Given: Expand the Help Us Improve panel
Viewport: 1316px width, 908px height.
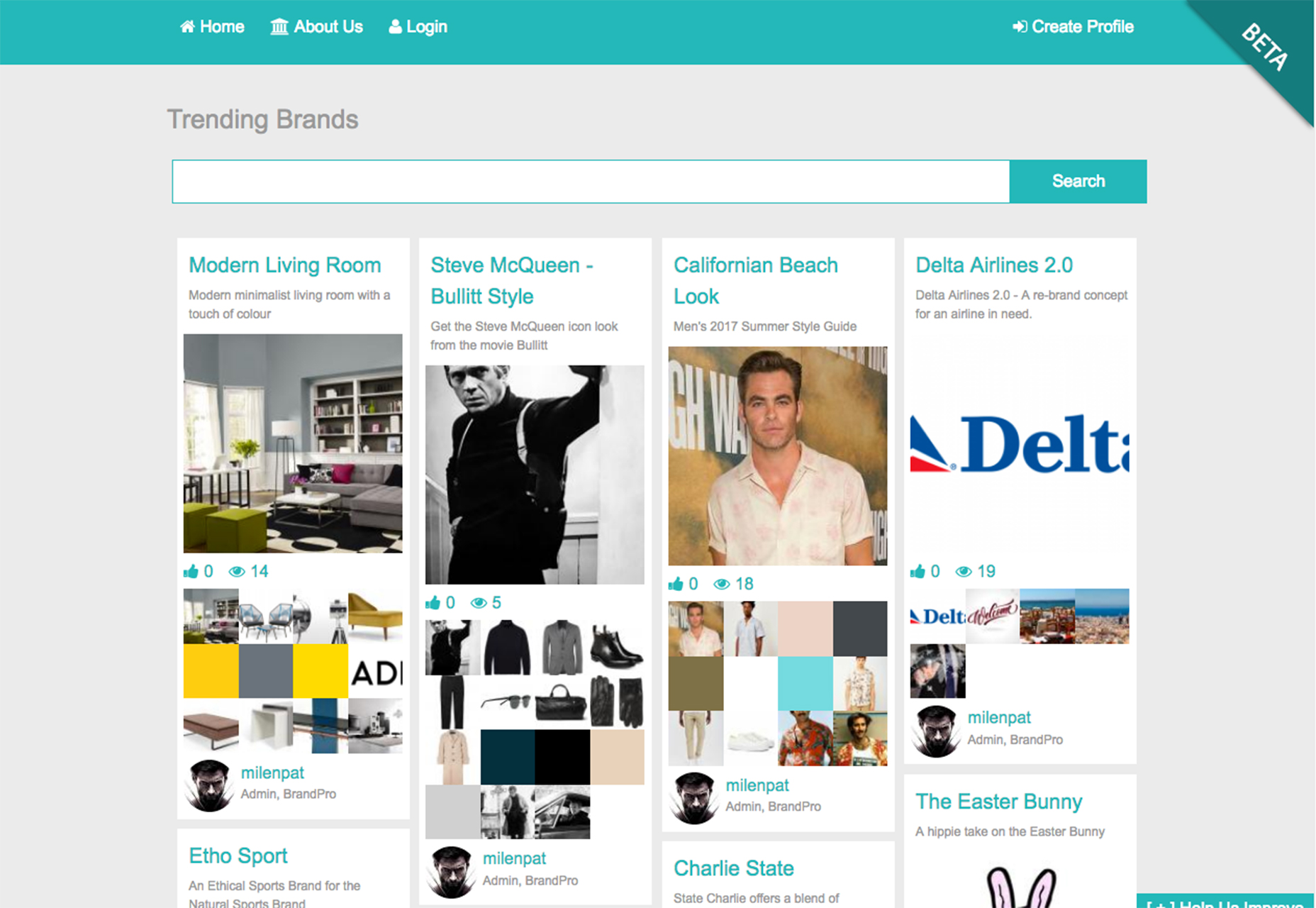Looking at the screenshot, I should click(1225, 902).
